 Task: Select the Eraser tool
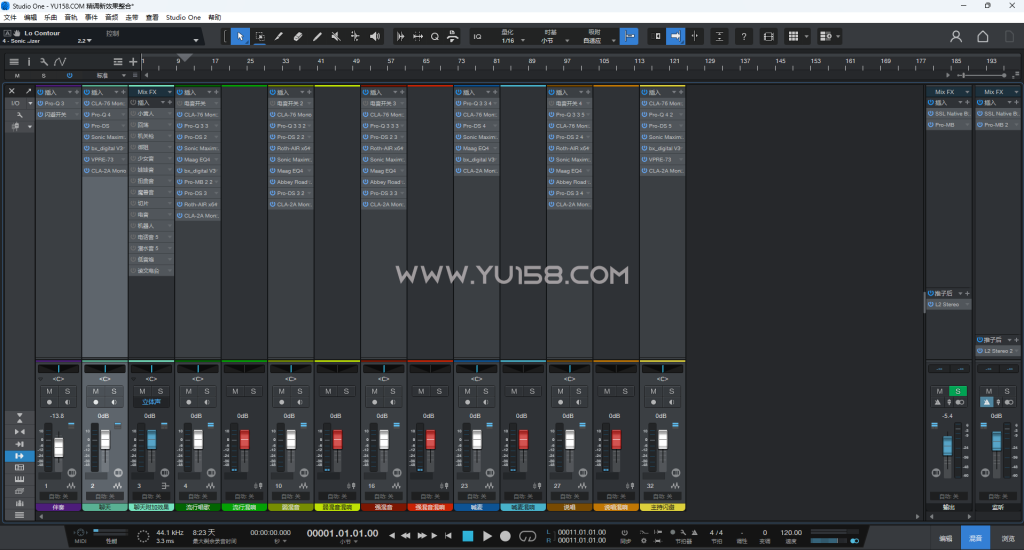pyautogui.click(x=298, y=37)
